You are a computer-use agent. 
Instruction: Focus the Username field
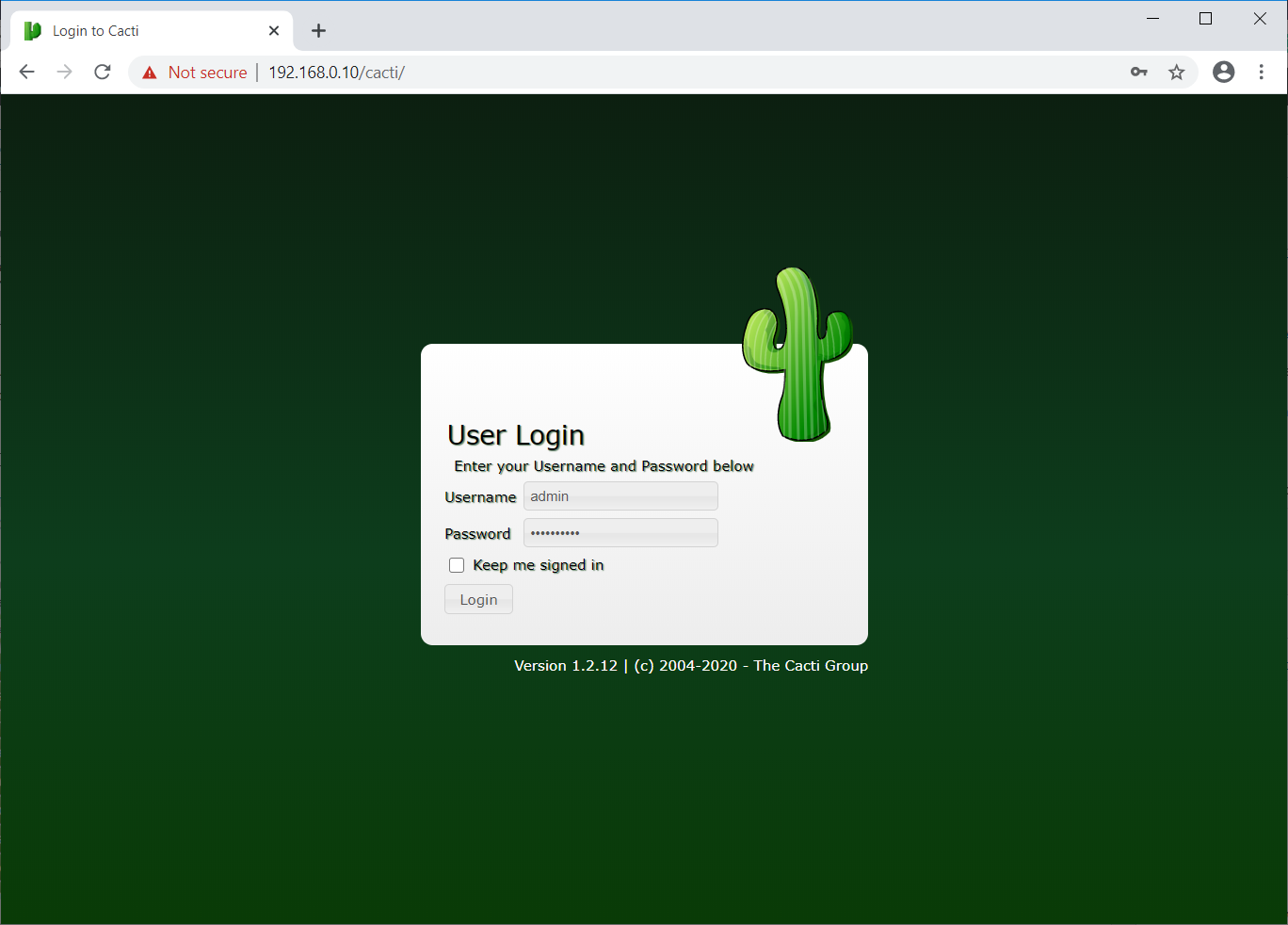click(x=620, y=496)
